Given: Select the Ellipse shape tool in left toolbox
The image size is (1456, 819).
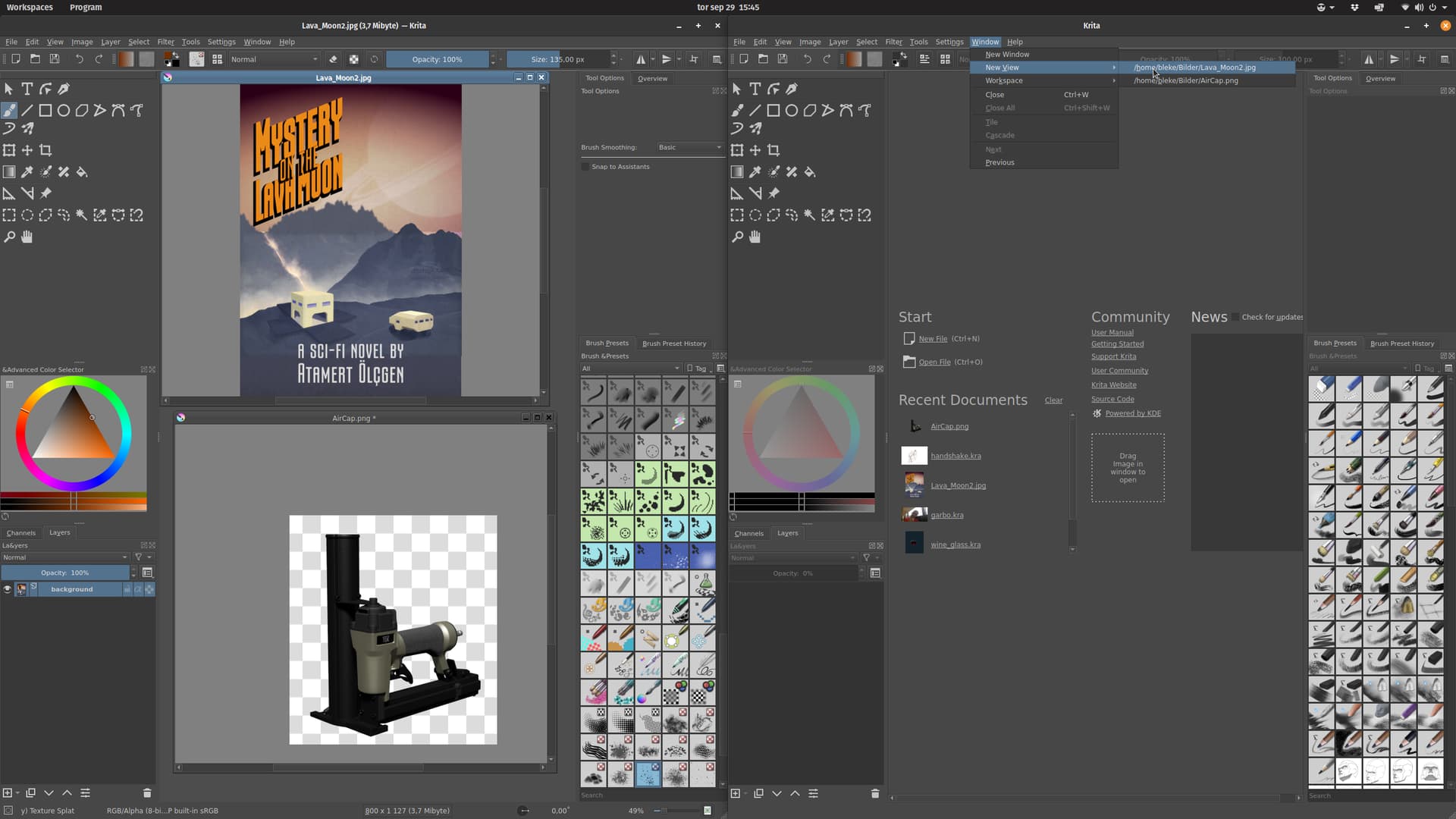Looking at the screenshot, I should (64, 111).
